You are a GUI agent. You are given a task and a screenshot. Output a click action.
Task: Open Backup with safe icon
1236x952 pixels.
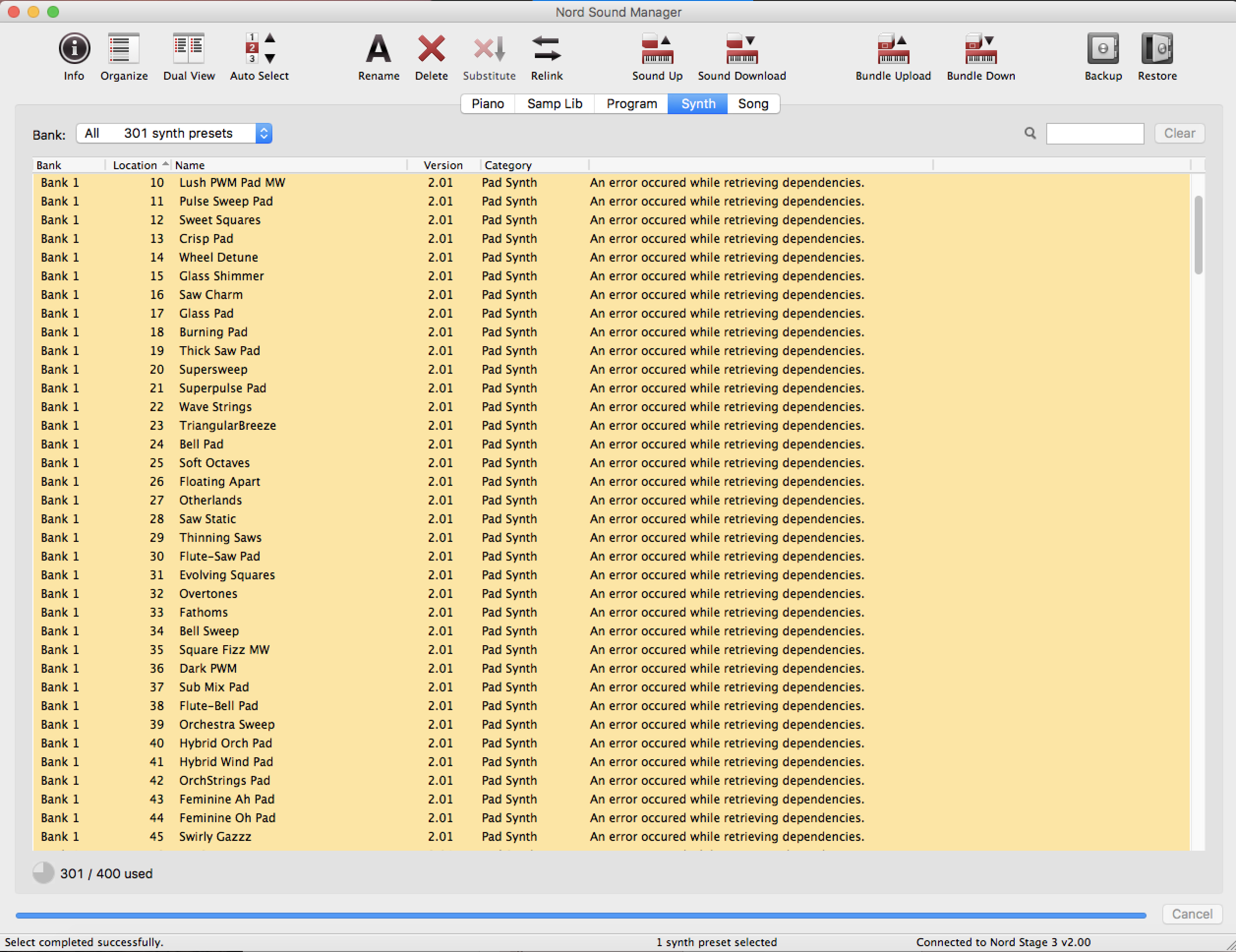pyautogui.click(x=1103, y=49)
